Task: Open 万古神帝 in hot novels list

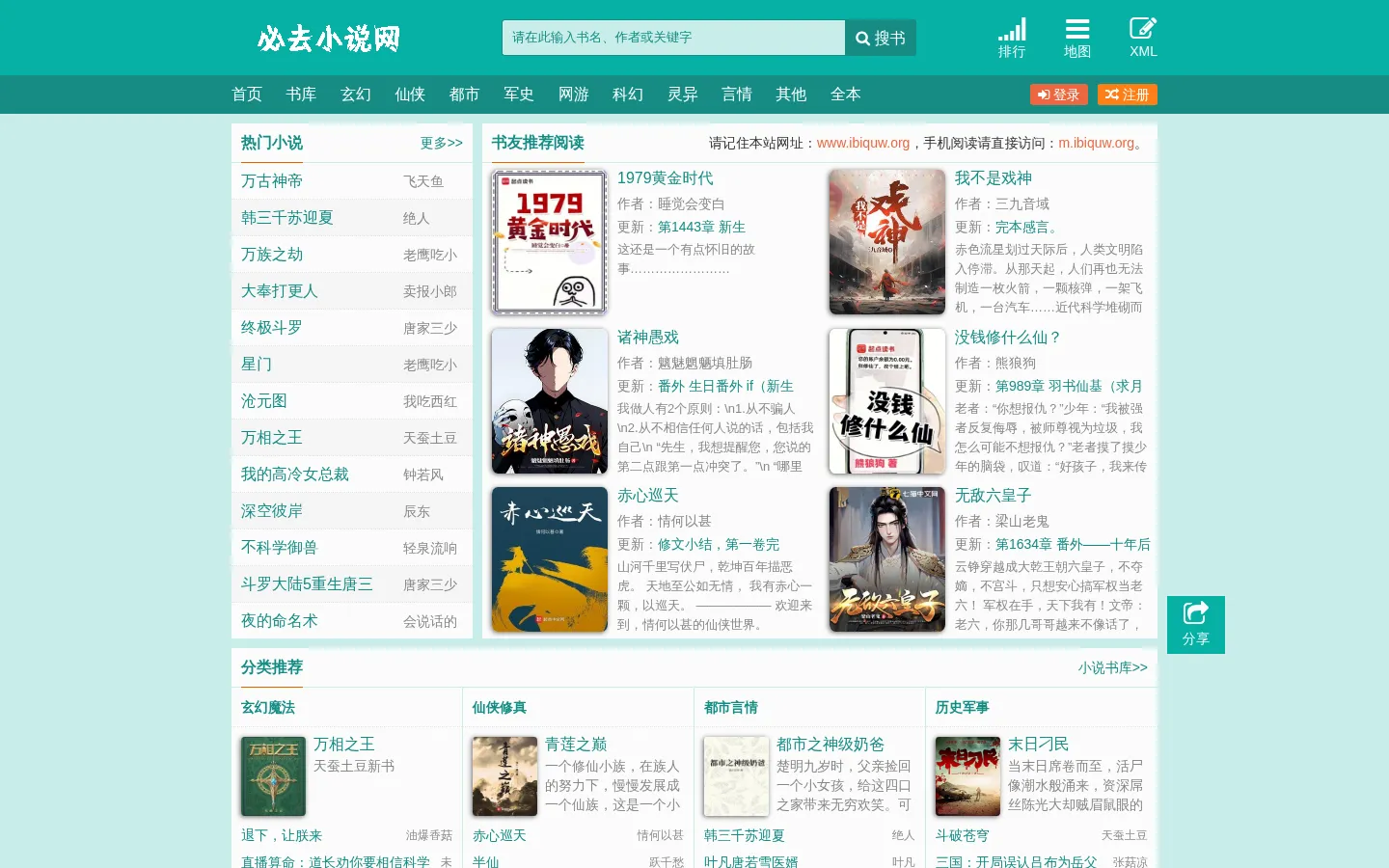Action: (x=272, y=181)
